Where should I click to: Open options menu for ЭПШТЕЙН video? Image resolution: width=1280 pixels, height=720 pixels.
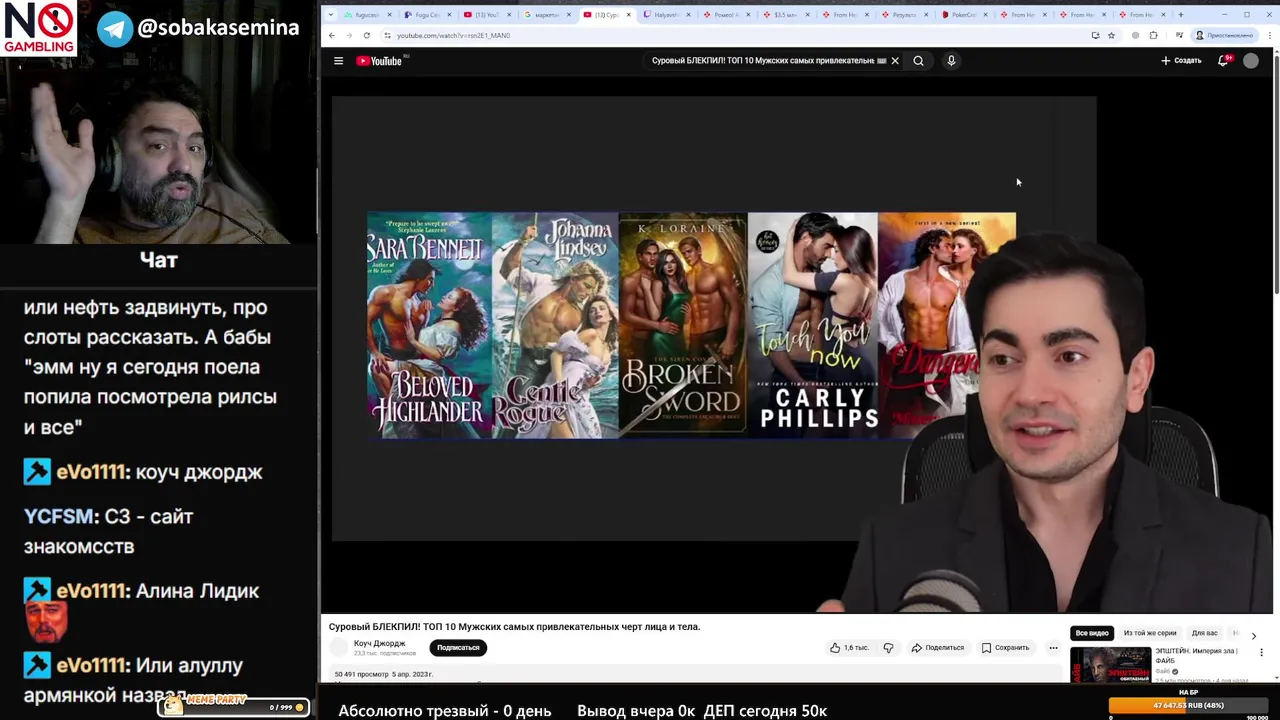point(1261,653)
